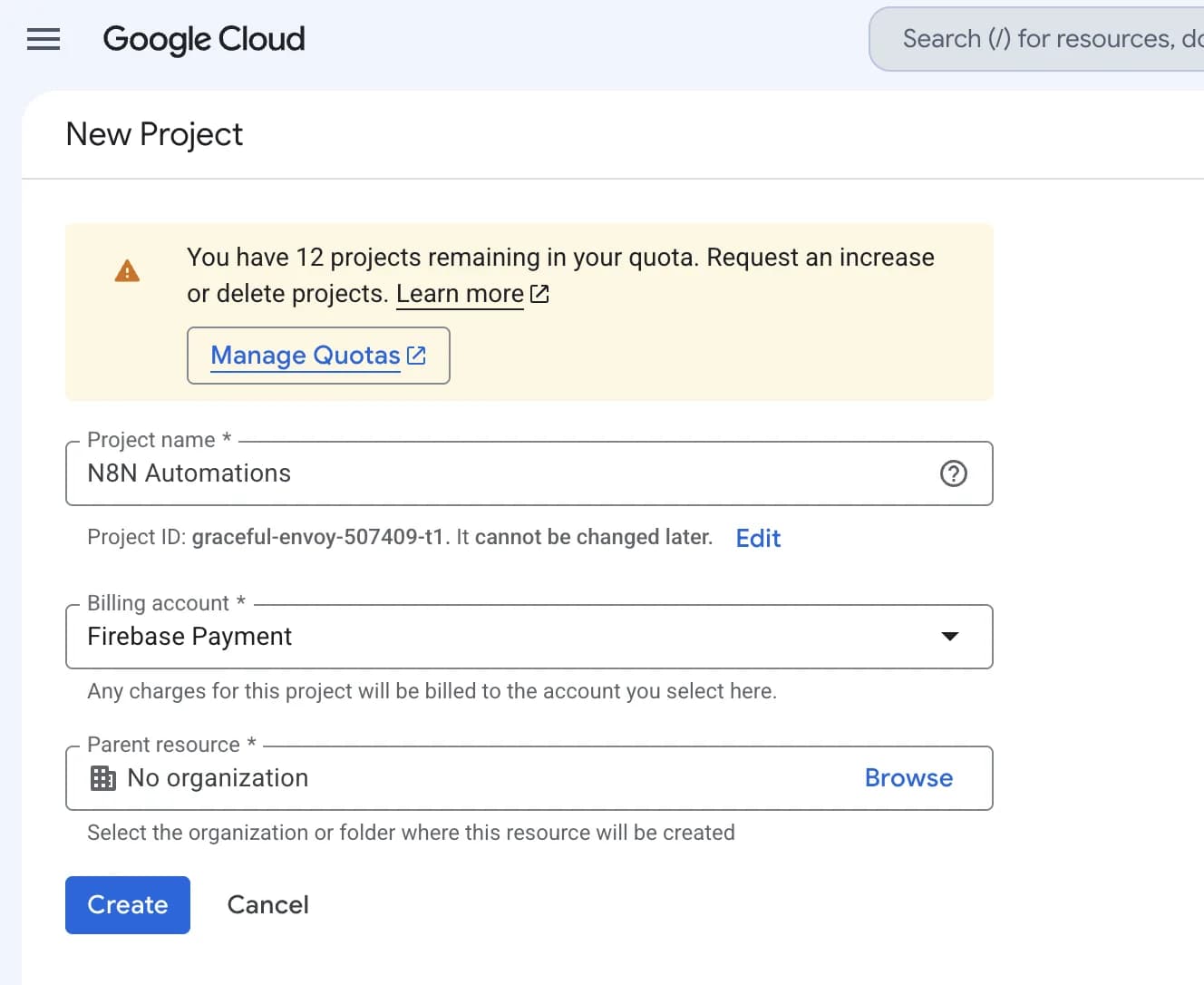
Task: Click the external-link icon beside Learn more
Action: [x=539, y=294]
